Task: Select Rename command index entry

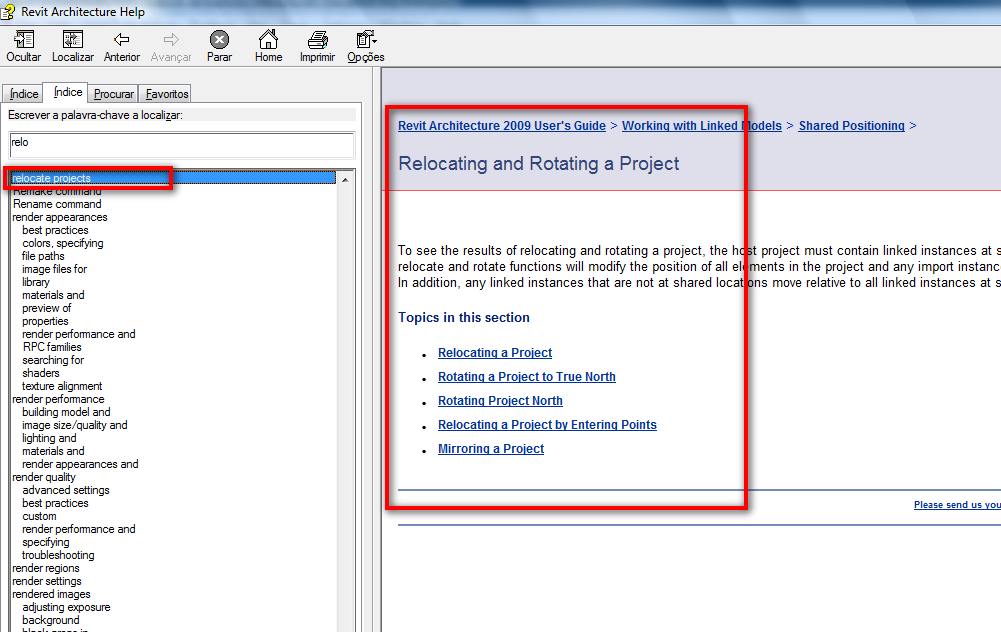Action: click(57, 204)
